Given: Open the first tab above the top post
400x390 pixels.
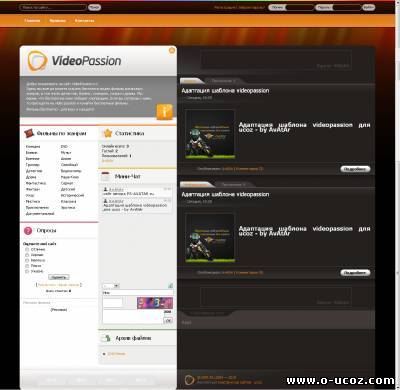Looking at the screenshot, I should tap(191, 81).
